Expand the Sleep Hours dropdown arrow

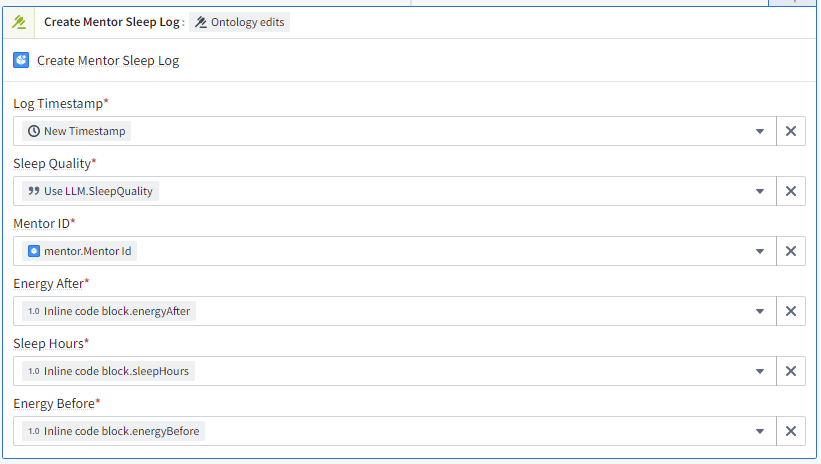click(761, 371)
